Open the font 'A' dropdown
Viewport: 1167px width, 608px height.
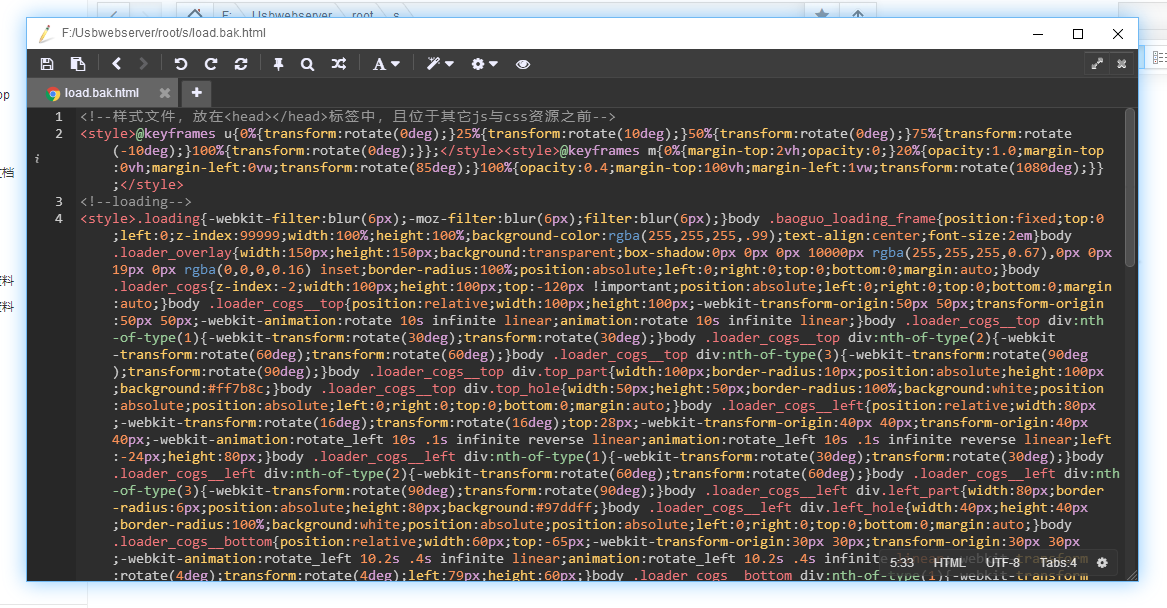tap(386, 64)
